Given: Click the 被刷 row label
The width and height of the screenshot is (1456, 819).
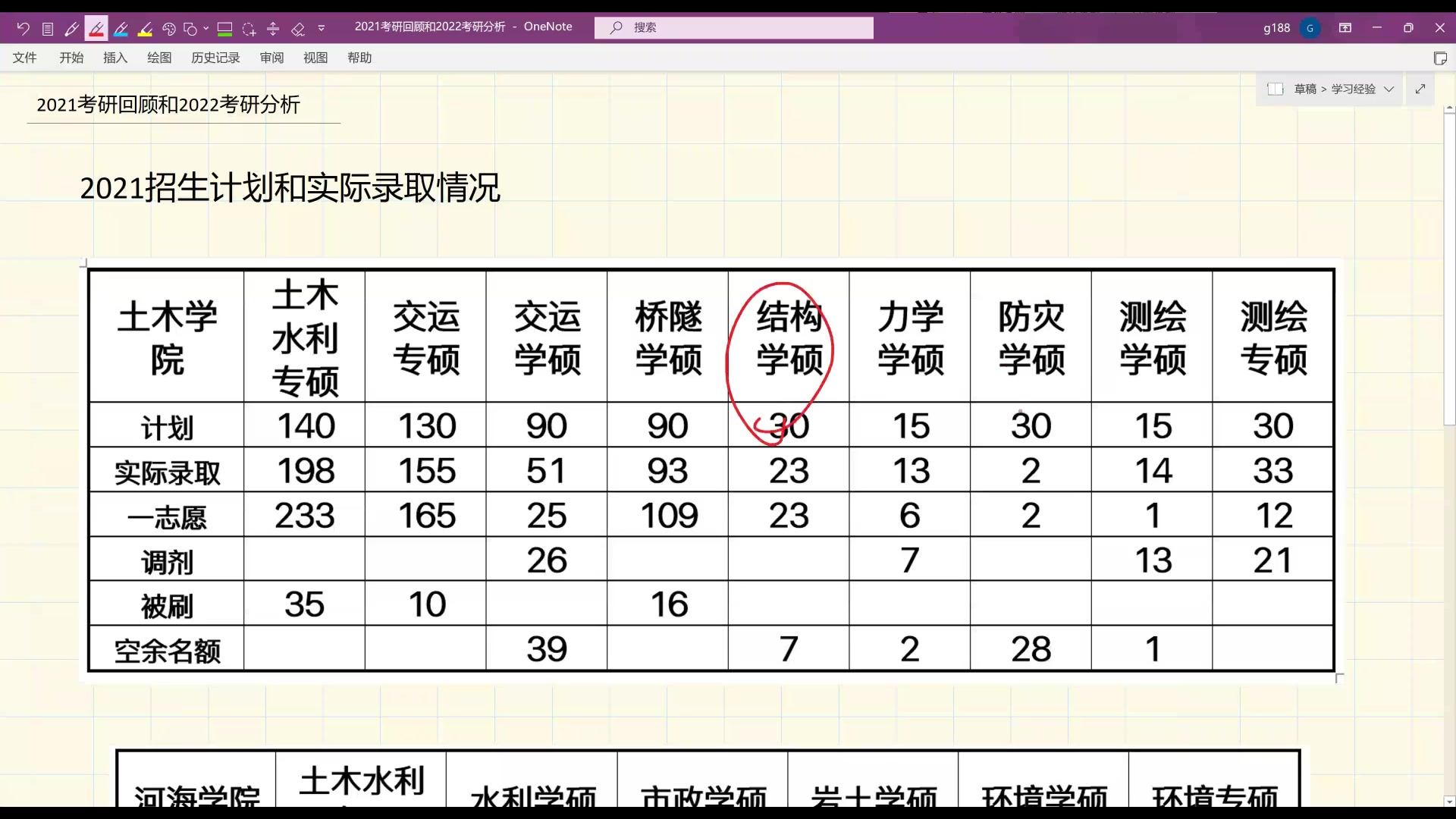Looking at the screenshot, I should (x=167, y=605).
